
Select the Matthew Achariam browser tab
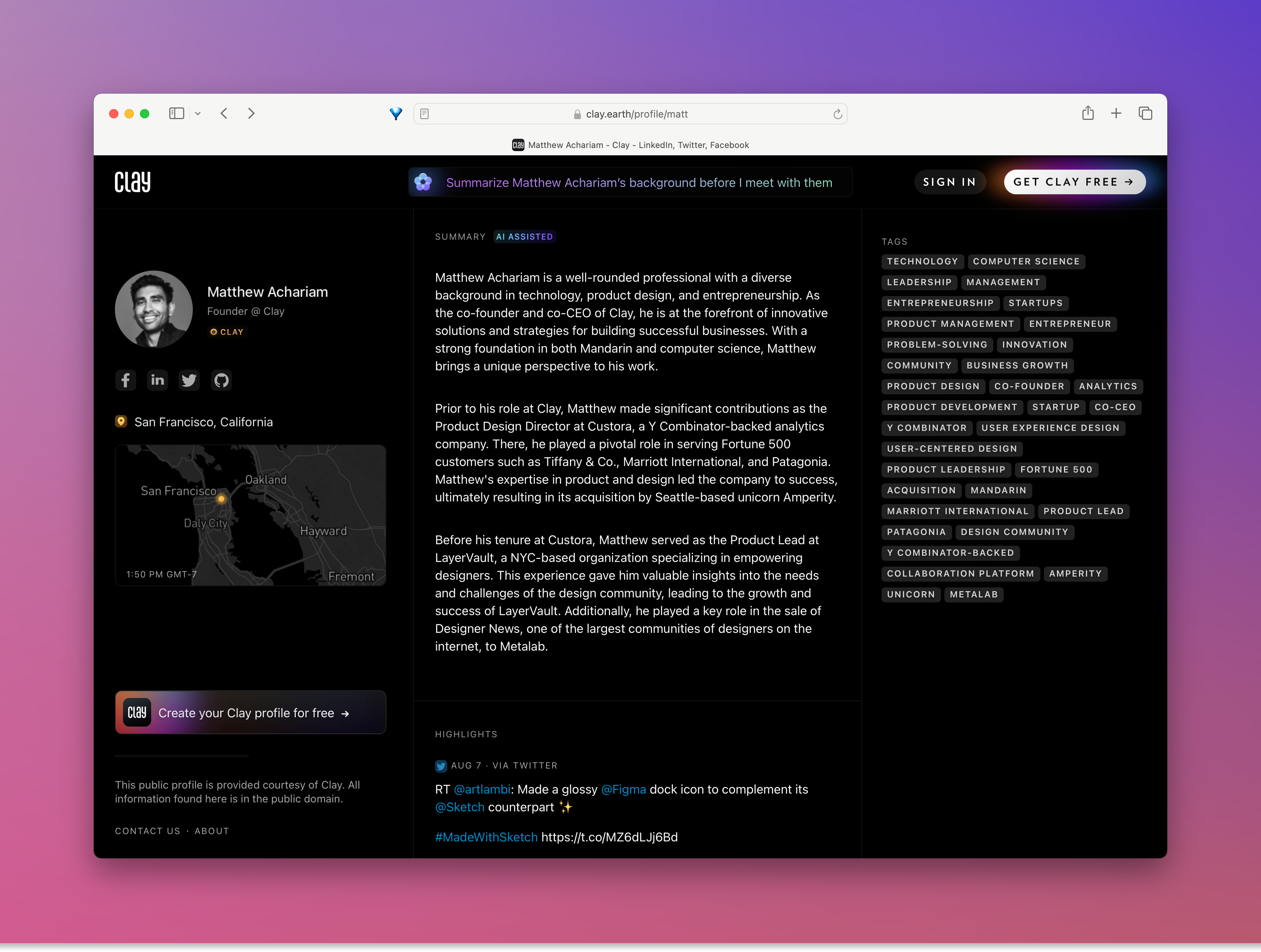click(x=630, y=145)
